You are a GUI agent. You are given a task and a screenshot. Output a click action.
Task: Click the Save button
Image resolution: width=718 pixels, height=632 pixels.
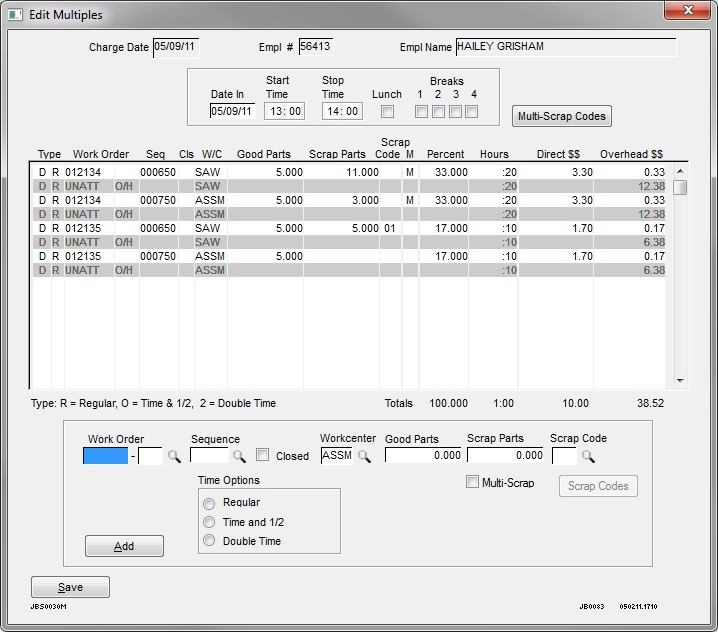(71, 587)
